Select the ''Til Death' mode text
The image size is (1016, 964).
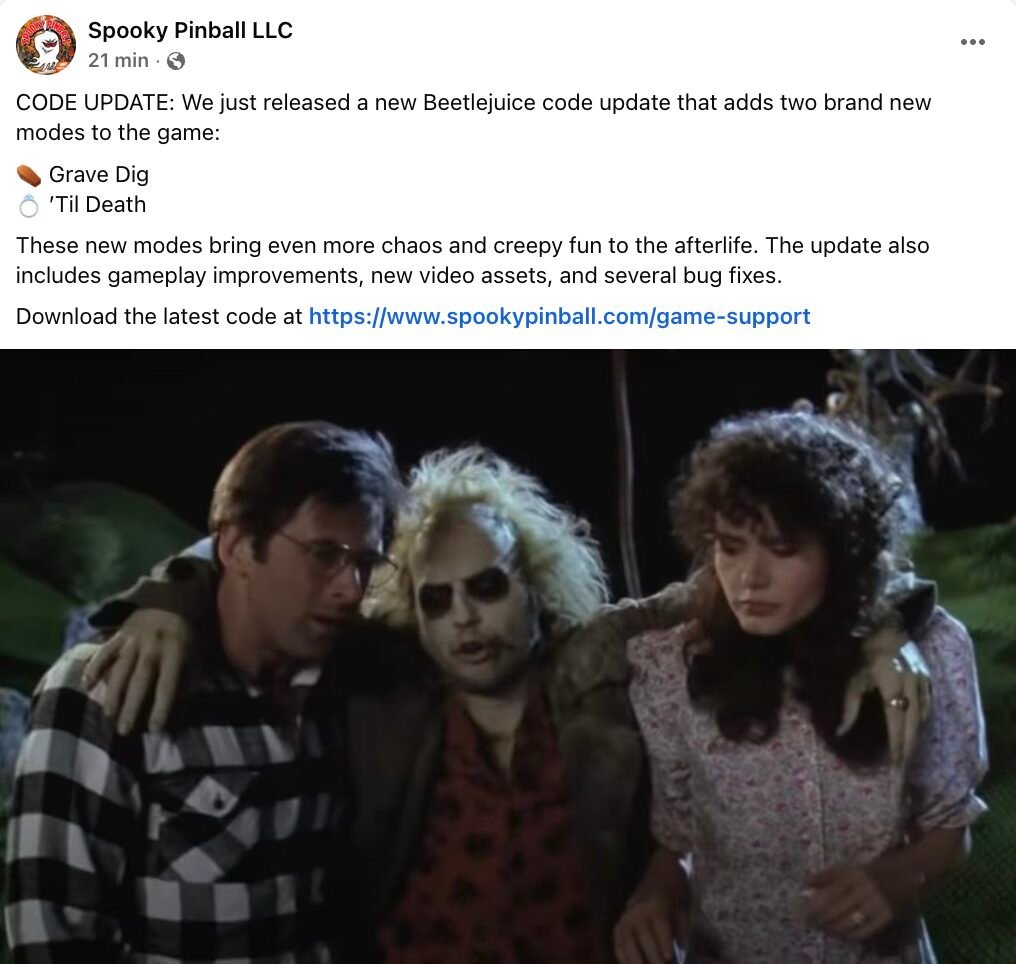[97, 205]
